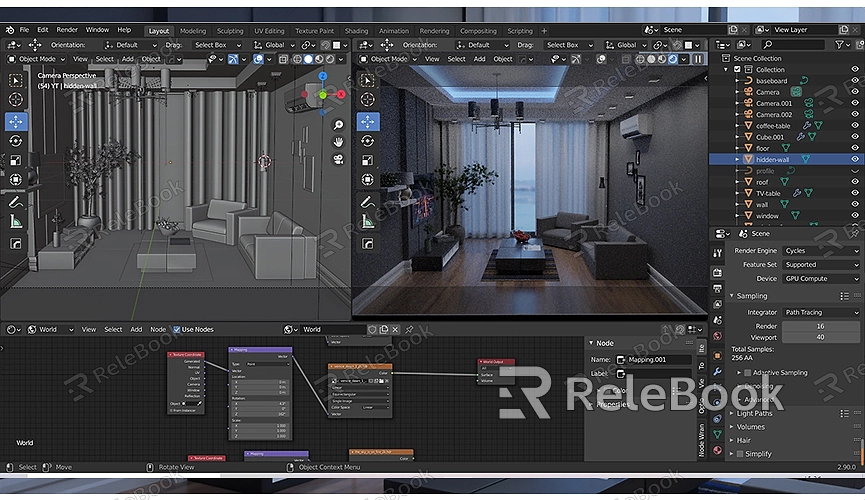865x500 pixels.
Task: Click the pin icon in node editor header
Action: 409,329
